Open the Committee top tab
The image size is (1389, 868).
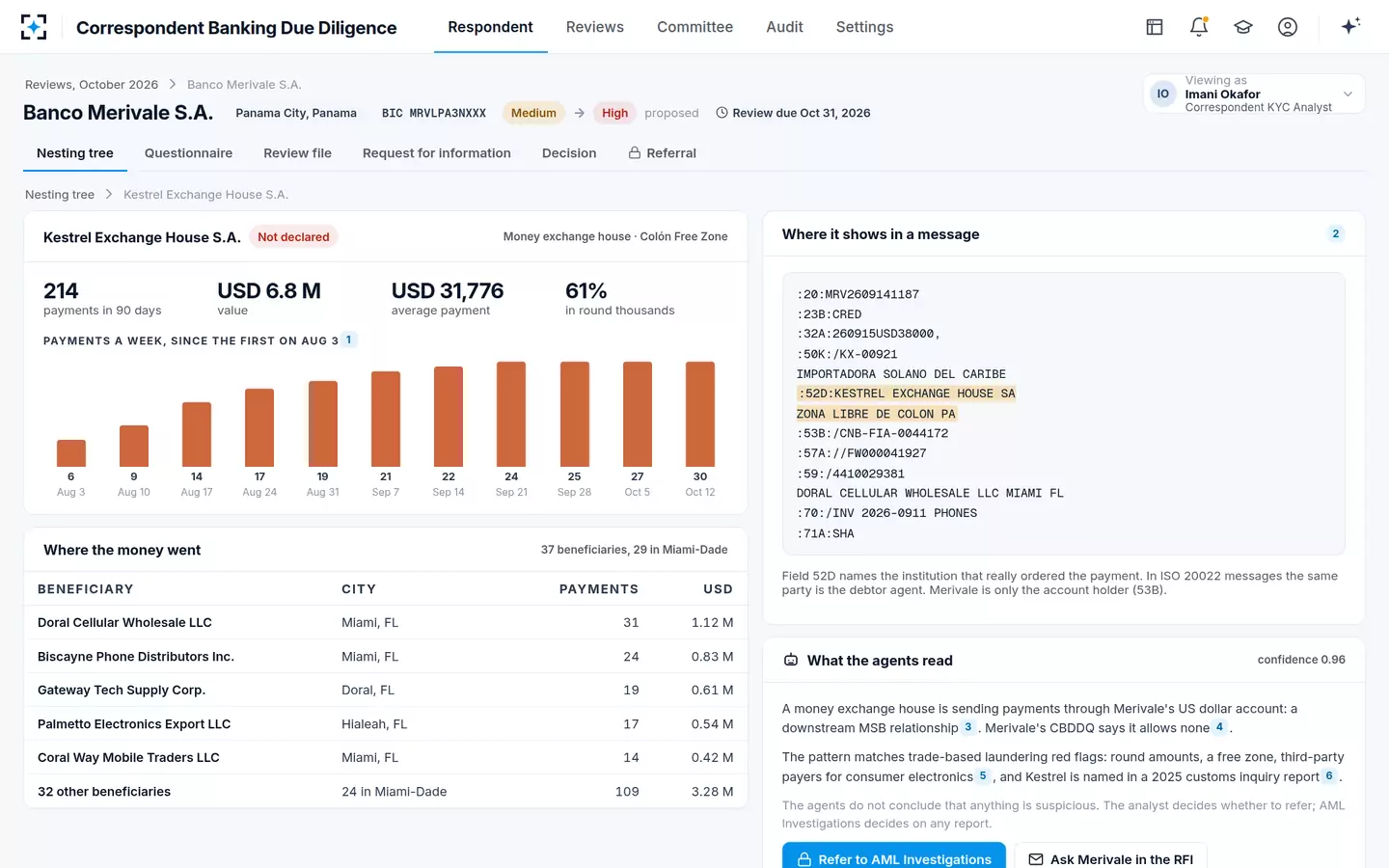[x=694, y=27]
